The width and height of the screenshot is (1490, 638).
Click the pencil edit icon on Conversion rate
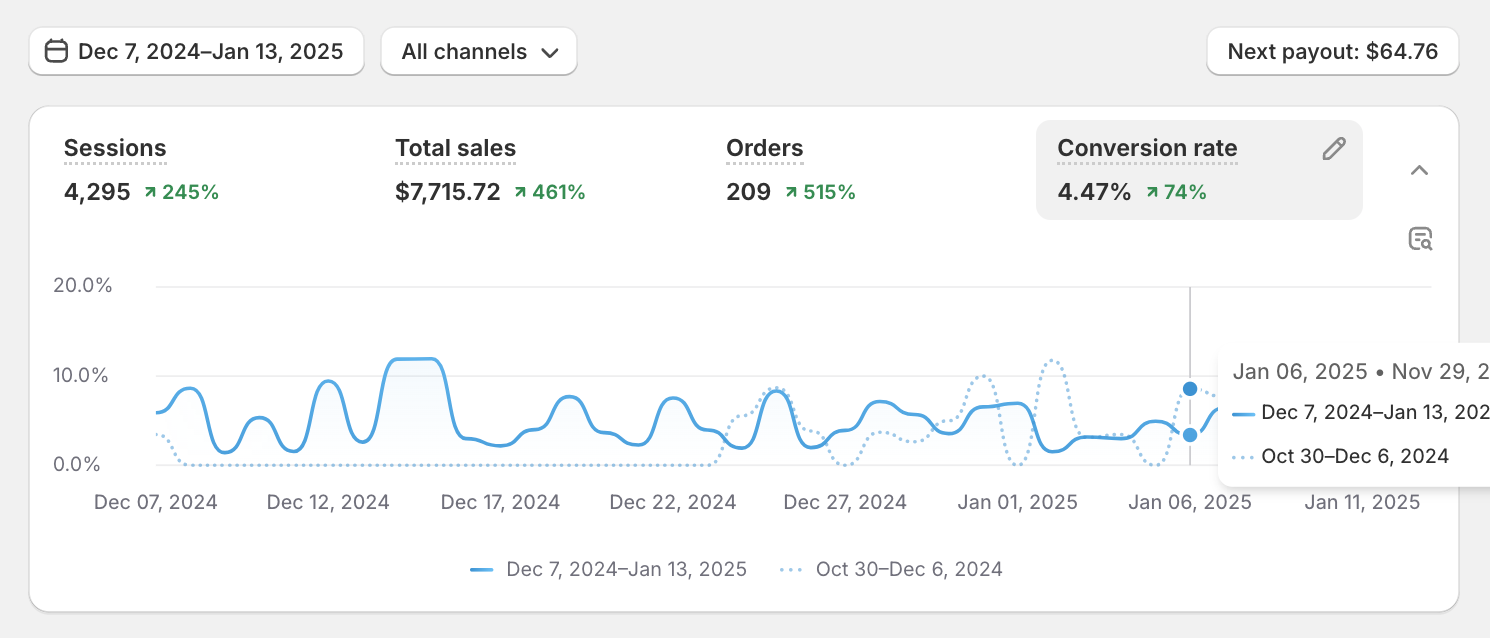(x=1334, y=150)
